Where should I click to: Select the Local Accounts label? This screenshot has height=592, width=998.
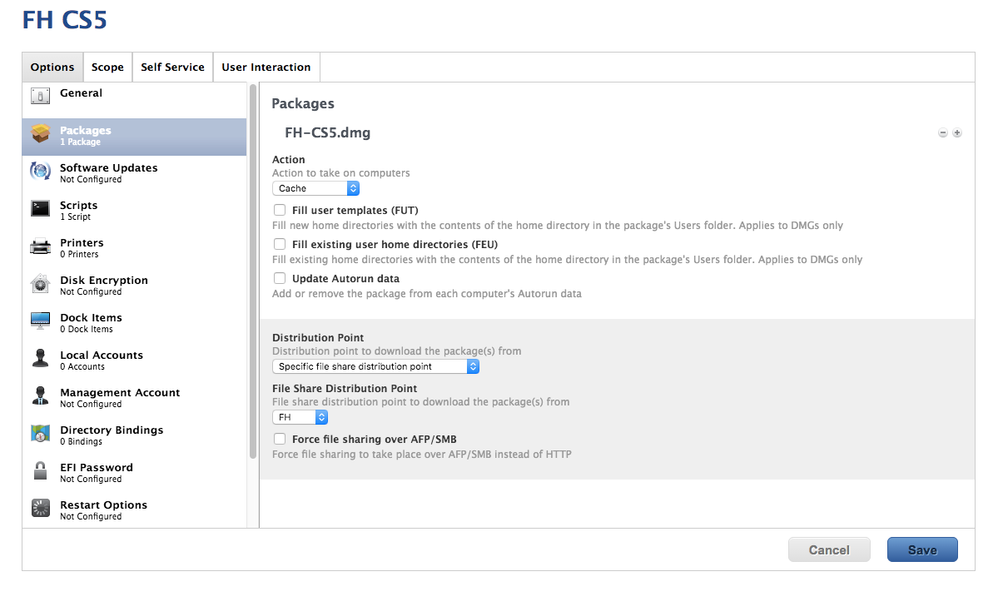102,355
